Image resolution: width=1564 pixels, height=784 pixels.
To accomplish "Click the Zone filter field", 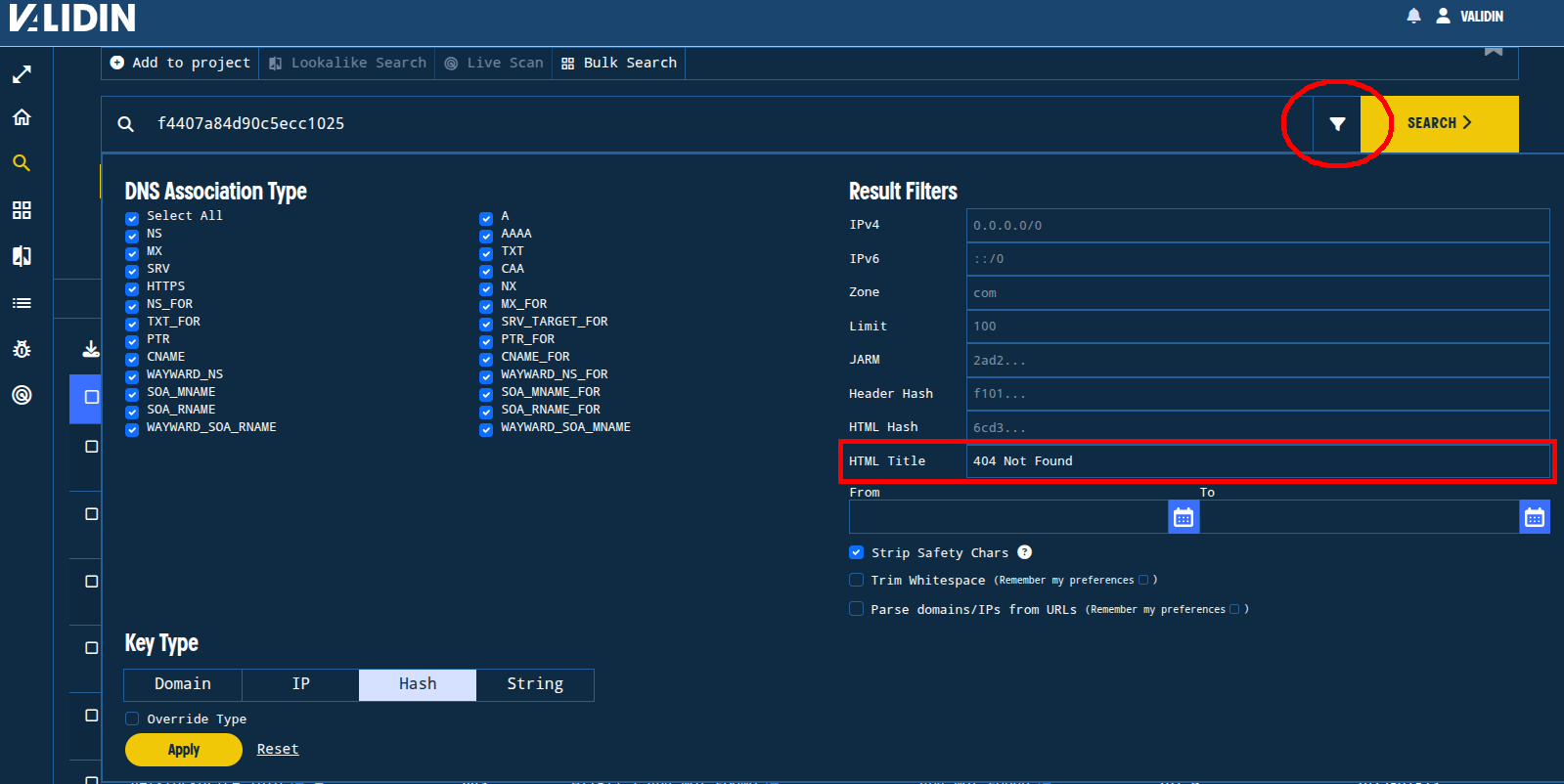I will click(x=1258, y=292).
